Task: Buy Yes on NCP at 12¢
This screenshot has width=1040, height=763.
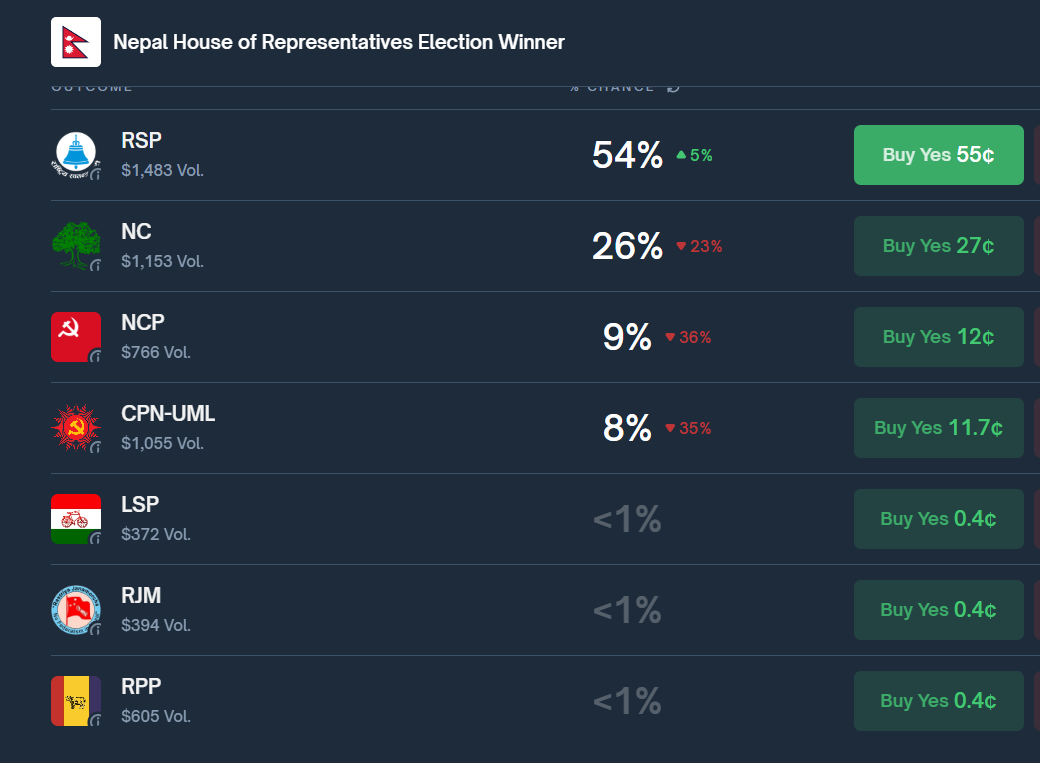Action: click(x=938, y=337)
